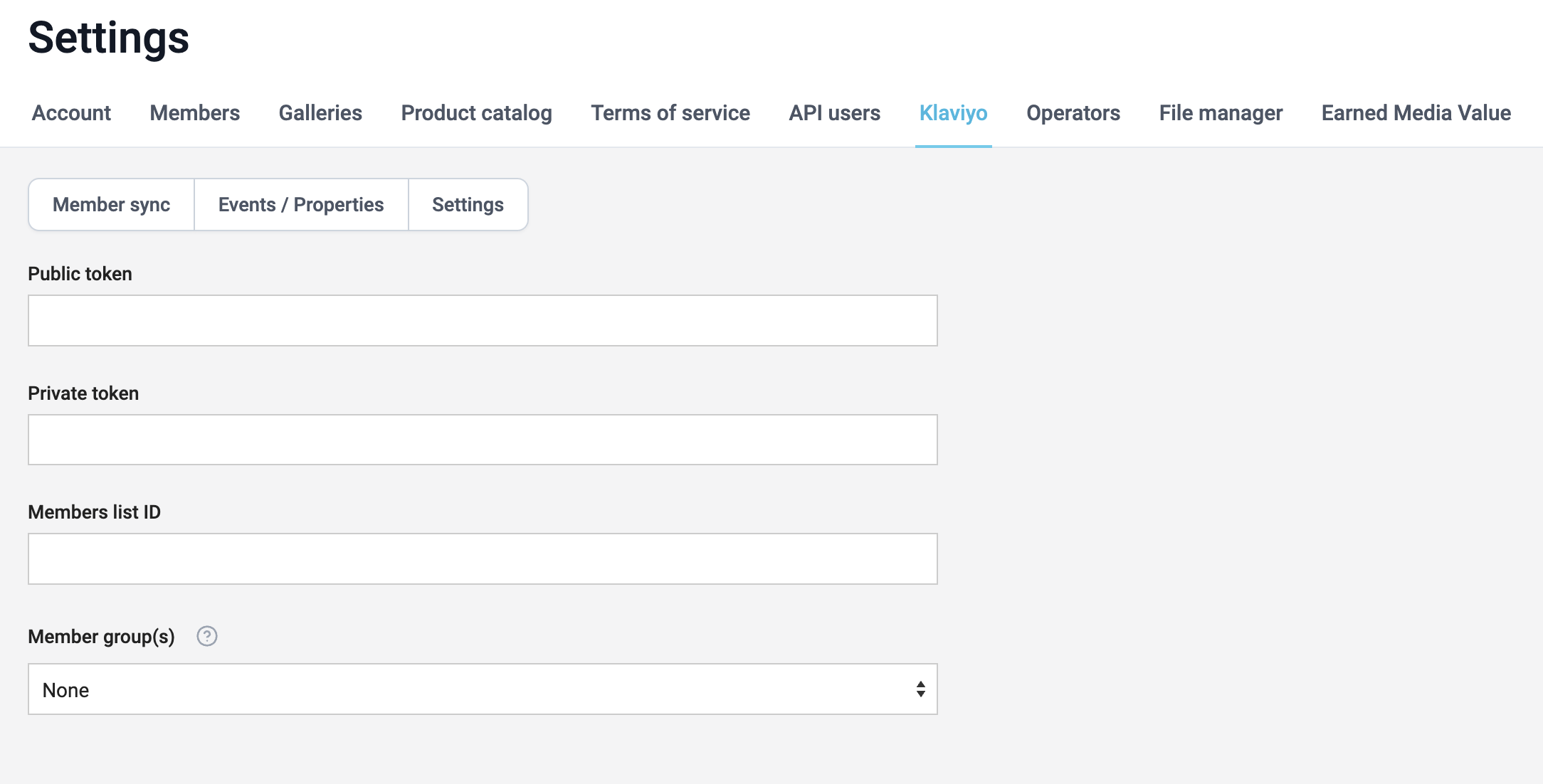This screenshot has width=1543, height=784.
Task: Click the Public token label
Action: (x=80, y=274)
